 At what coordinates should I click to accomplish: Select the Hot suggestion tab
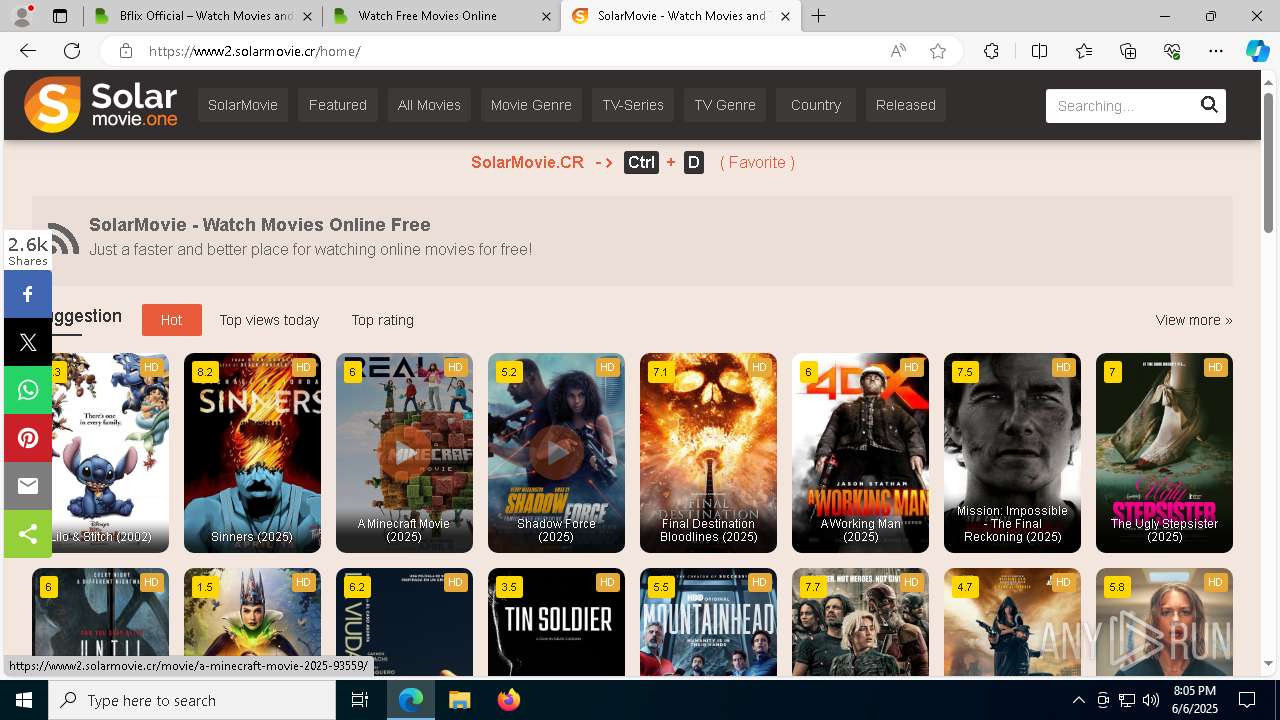pos(171,320)
